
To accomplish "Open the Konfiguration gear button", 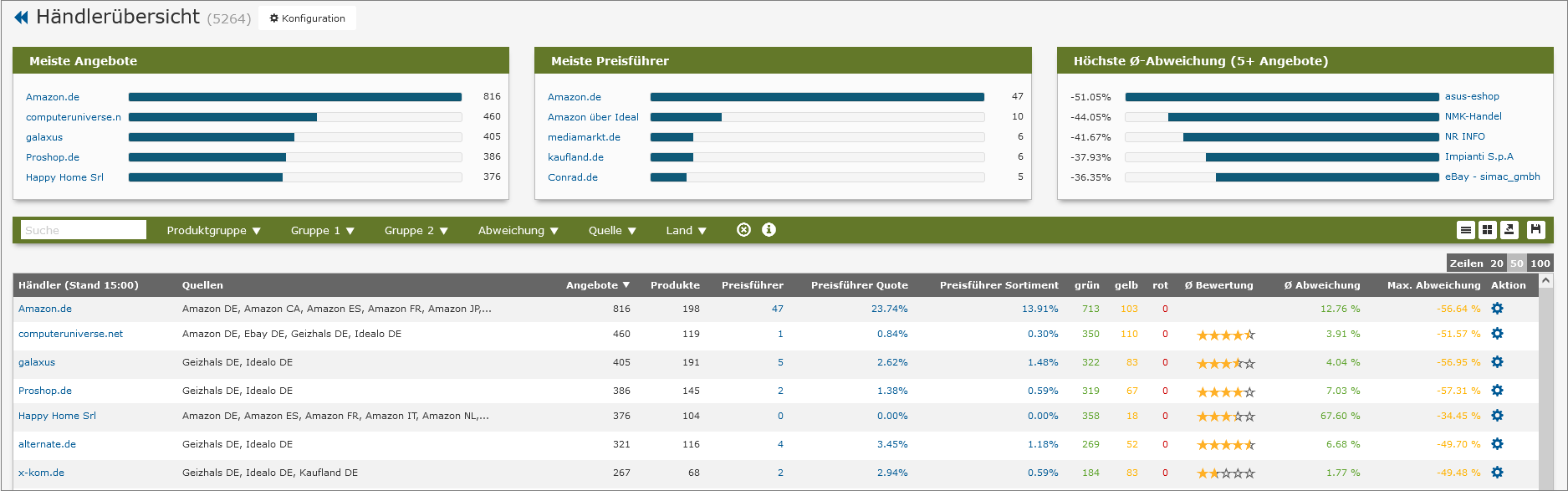I will click(x=307, y=18).
